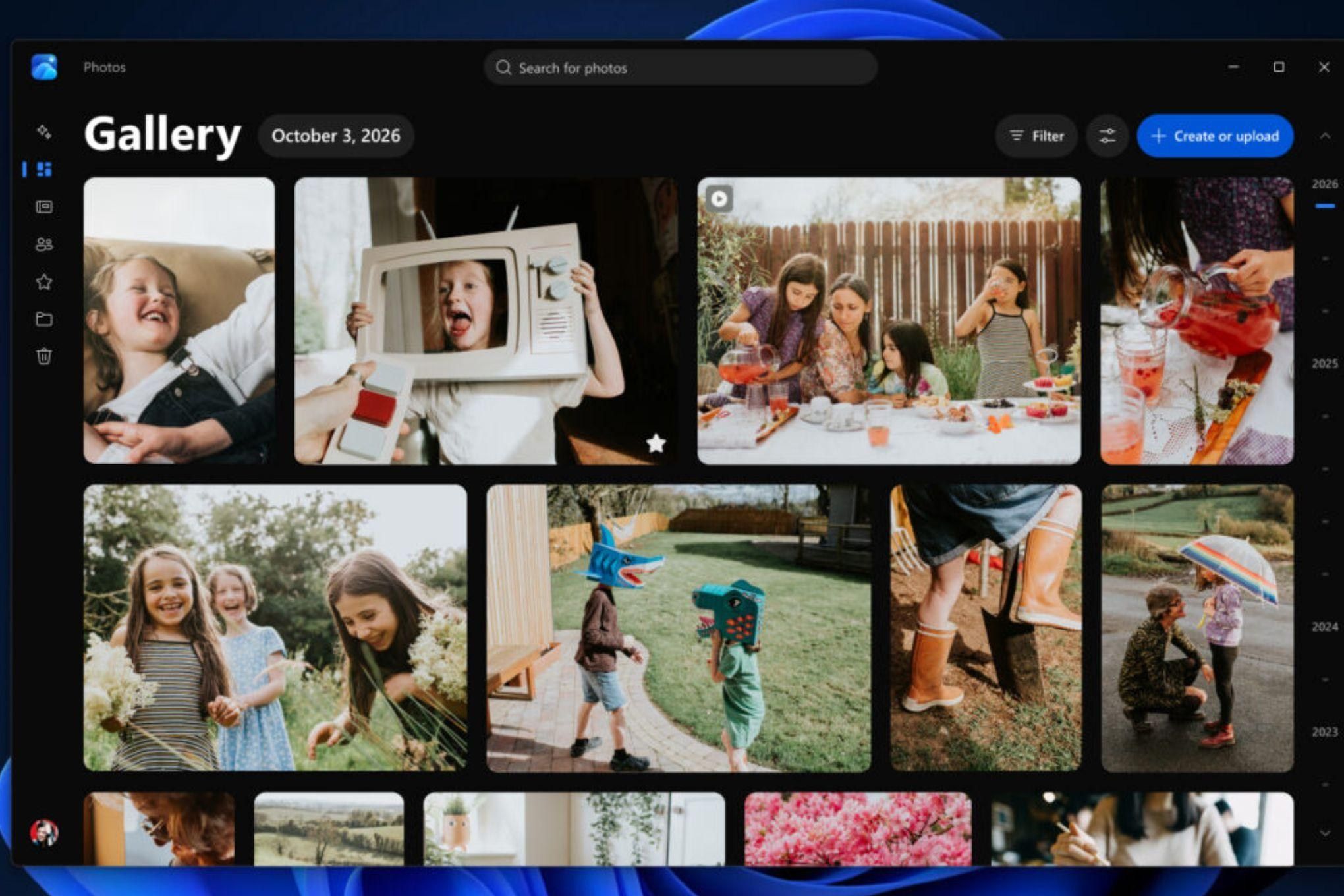Click the Create or upload button
The height and width of the screenshot is (896, 1344).
1215,136
